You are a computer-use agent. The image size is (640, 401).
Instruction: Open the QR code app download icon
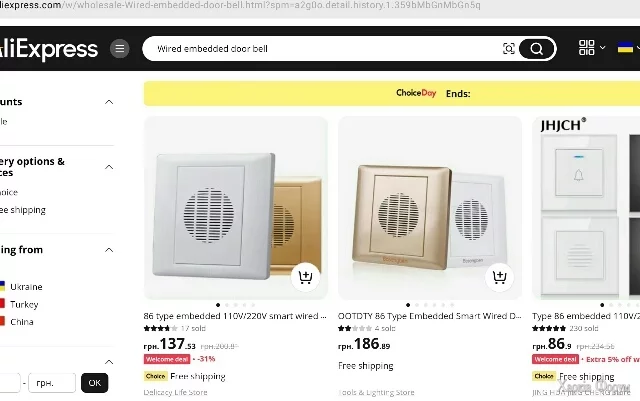[586, 48]
